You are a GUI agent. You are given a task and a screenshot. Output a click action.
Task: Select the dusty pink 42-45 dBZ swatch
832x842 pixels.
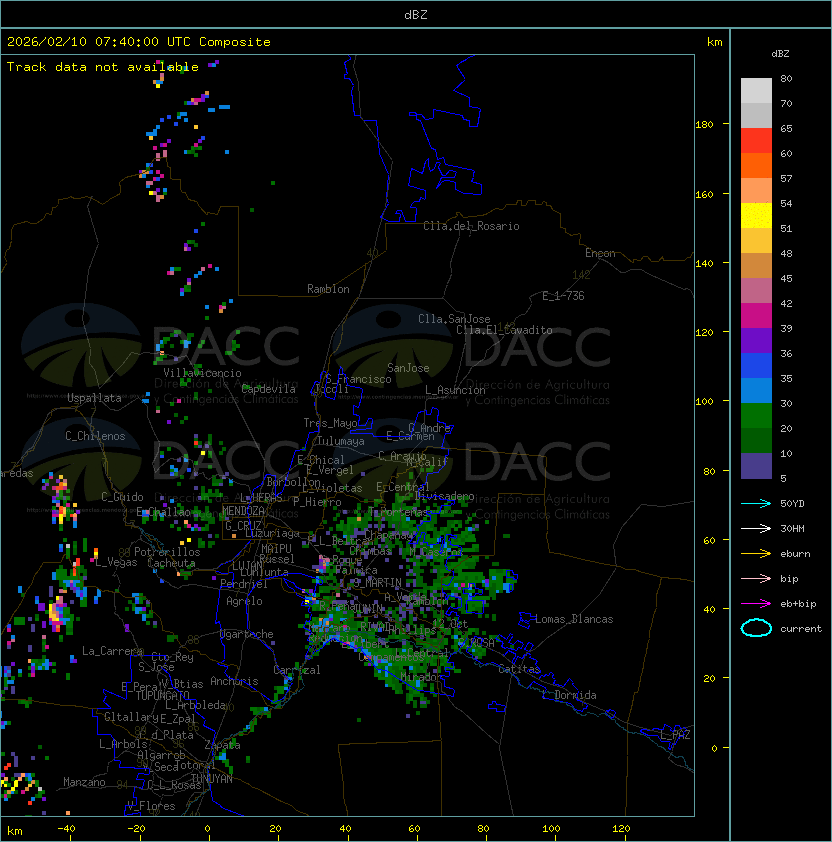coord(756,291)
